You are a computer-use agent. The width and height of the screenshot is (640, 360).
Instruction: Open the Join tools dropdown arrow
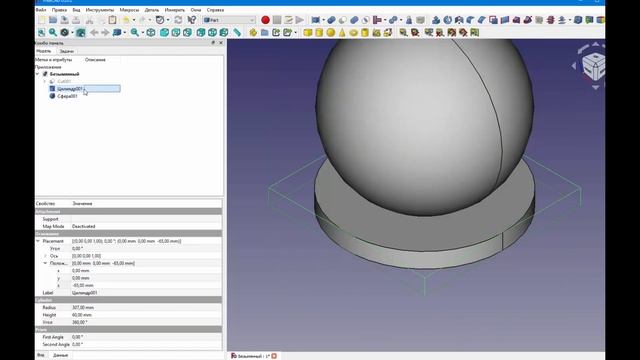tap(384, 20)
